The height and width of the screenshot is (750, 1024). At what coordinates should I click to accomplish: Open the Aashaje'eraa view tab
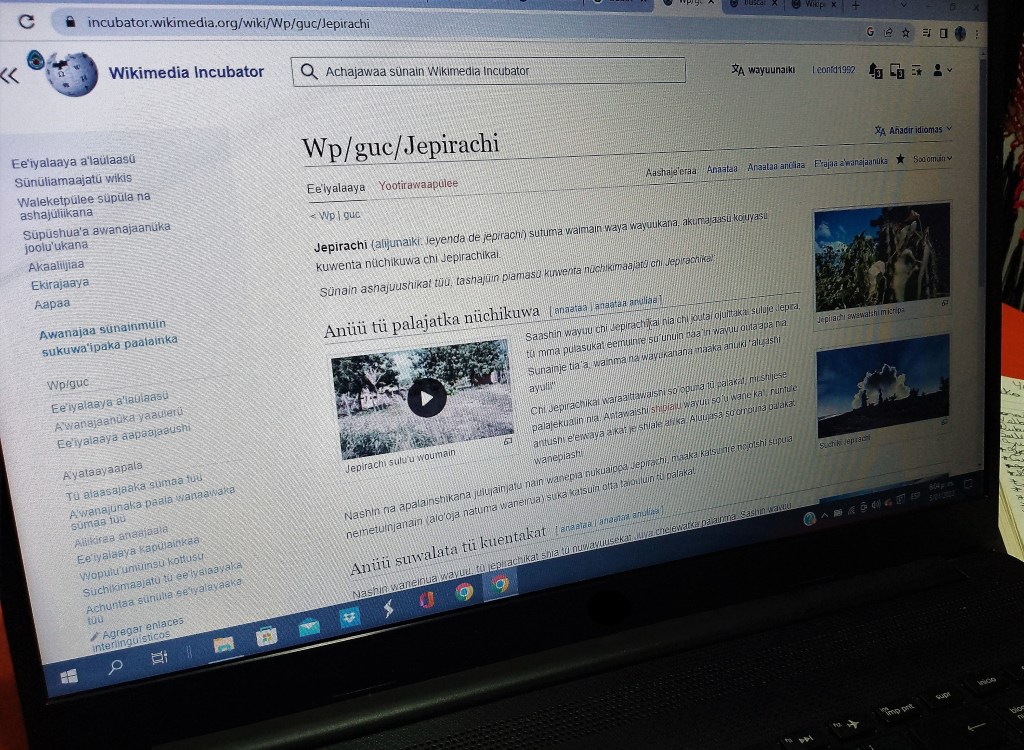point(671,172)
